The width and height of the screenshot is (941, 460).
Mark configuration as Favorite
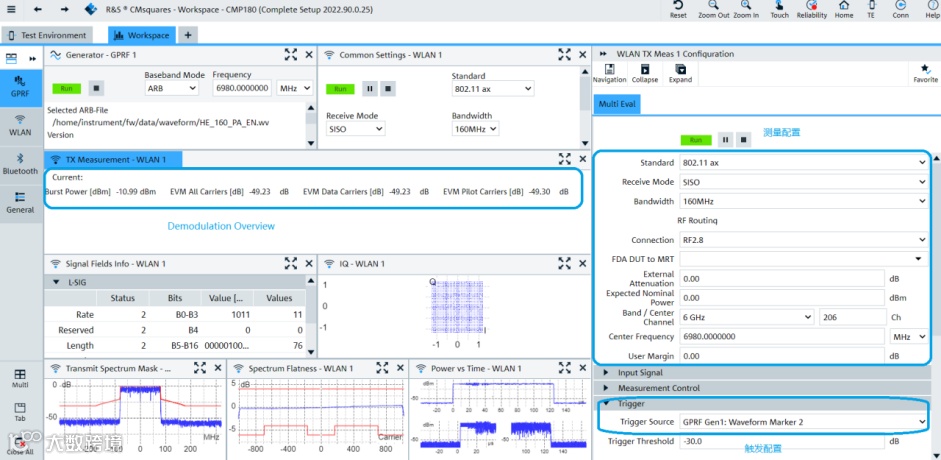click(x=925, y=74)
